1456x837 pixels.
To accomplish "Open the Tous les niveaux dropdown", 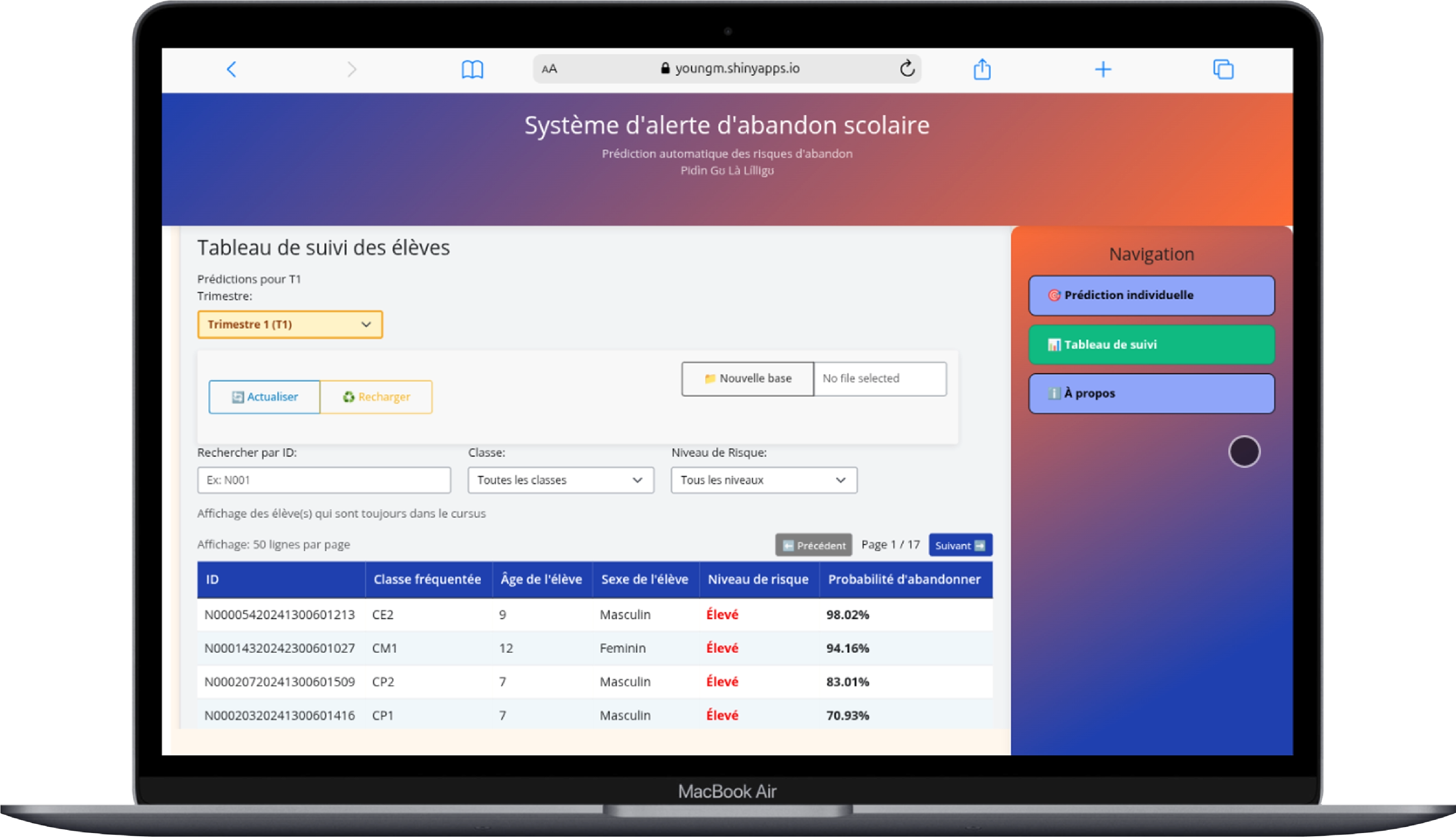I will coord(764,480).
